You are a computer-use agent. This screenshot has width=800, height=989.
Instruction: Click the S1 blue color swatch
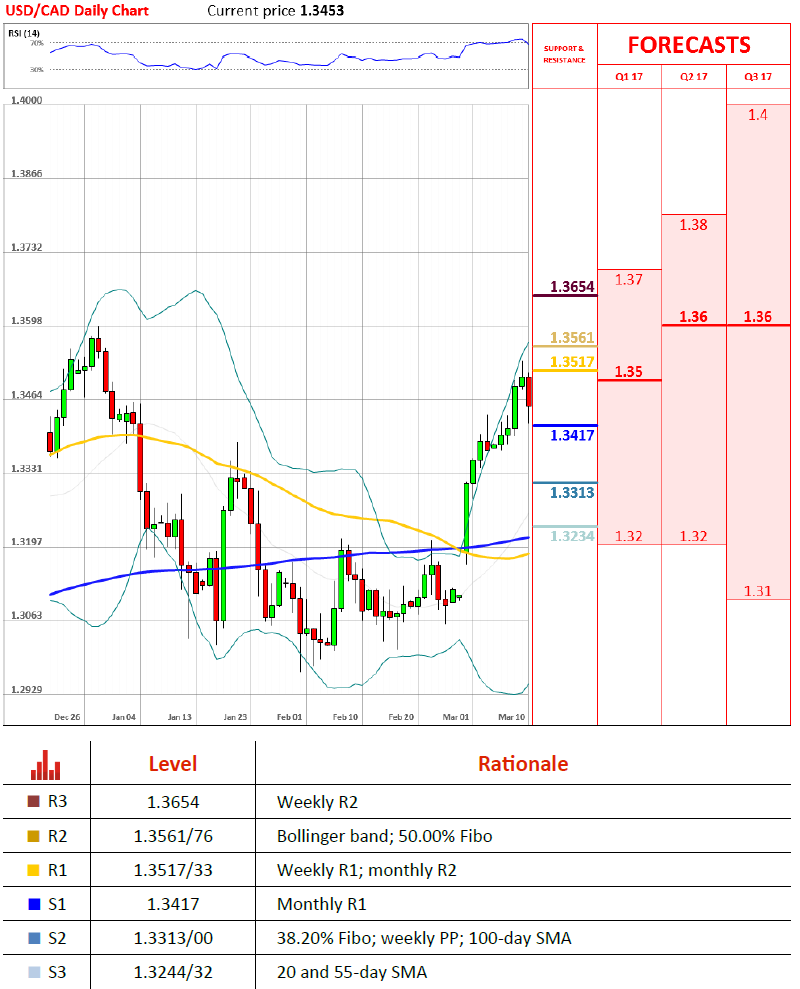34,904
